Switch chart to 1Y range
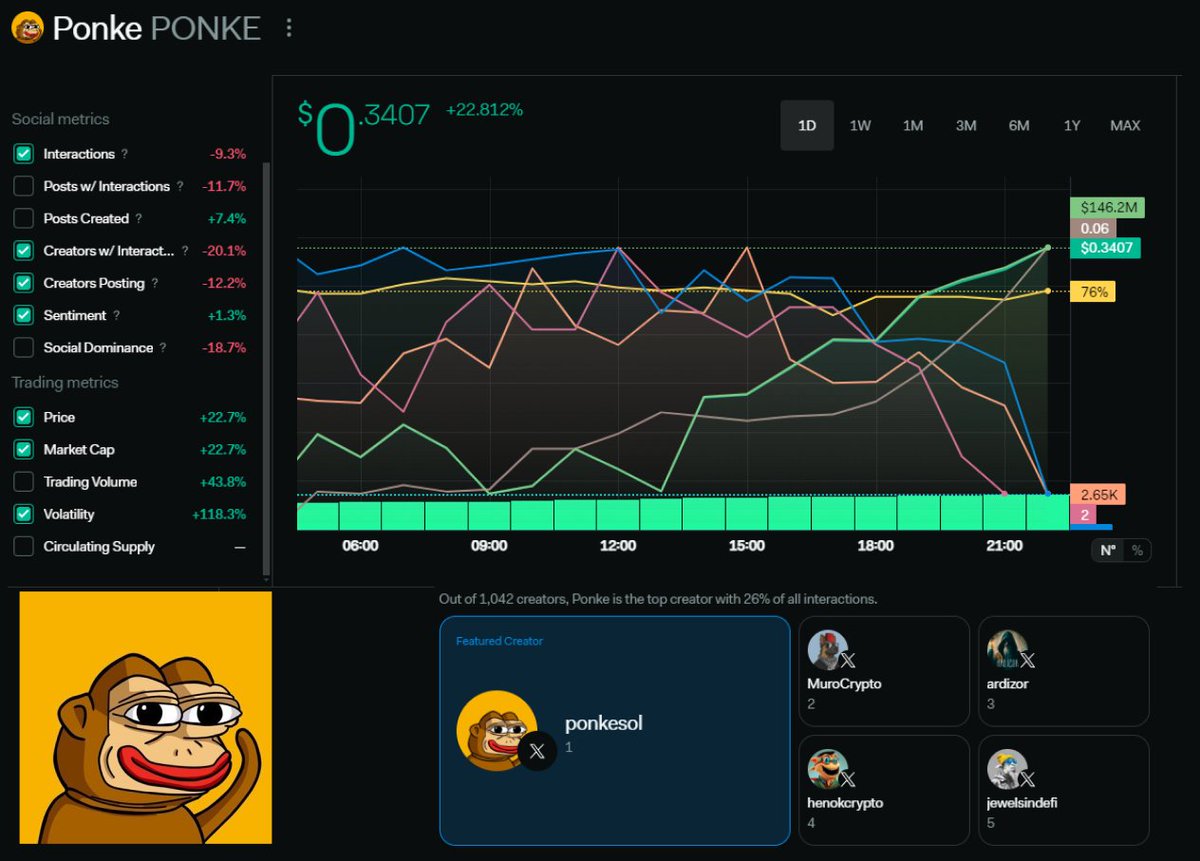Screen dimensions: 1200x861 tap(1072, 125)
